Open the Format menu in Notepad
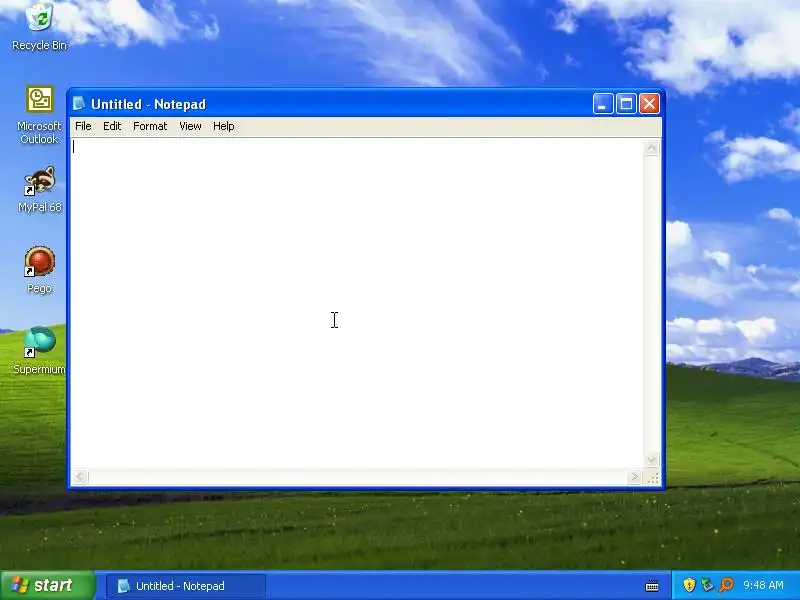 coord(150,126)
